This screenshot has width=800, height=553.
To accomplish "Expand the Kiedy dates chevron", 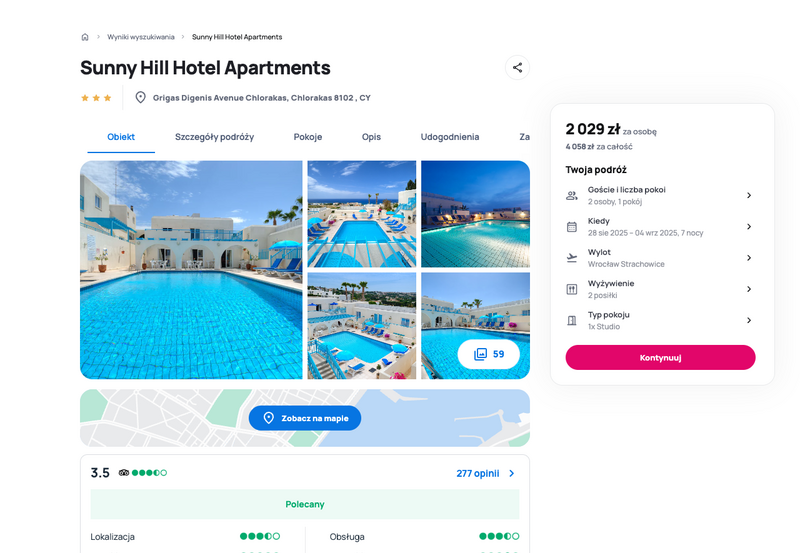I will pyautogui.click(x=749, y=227).
